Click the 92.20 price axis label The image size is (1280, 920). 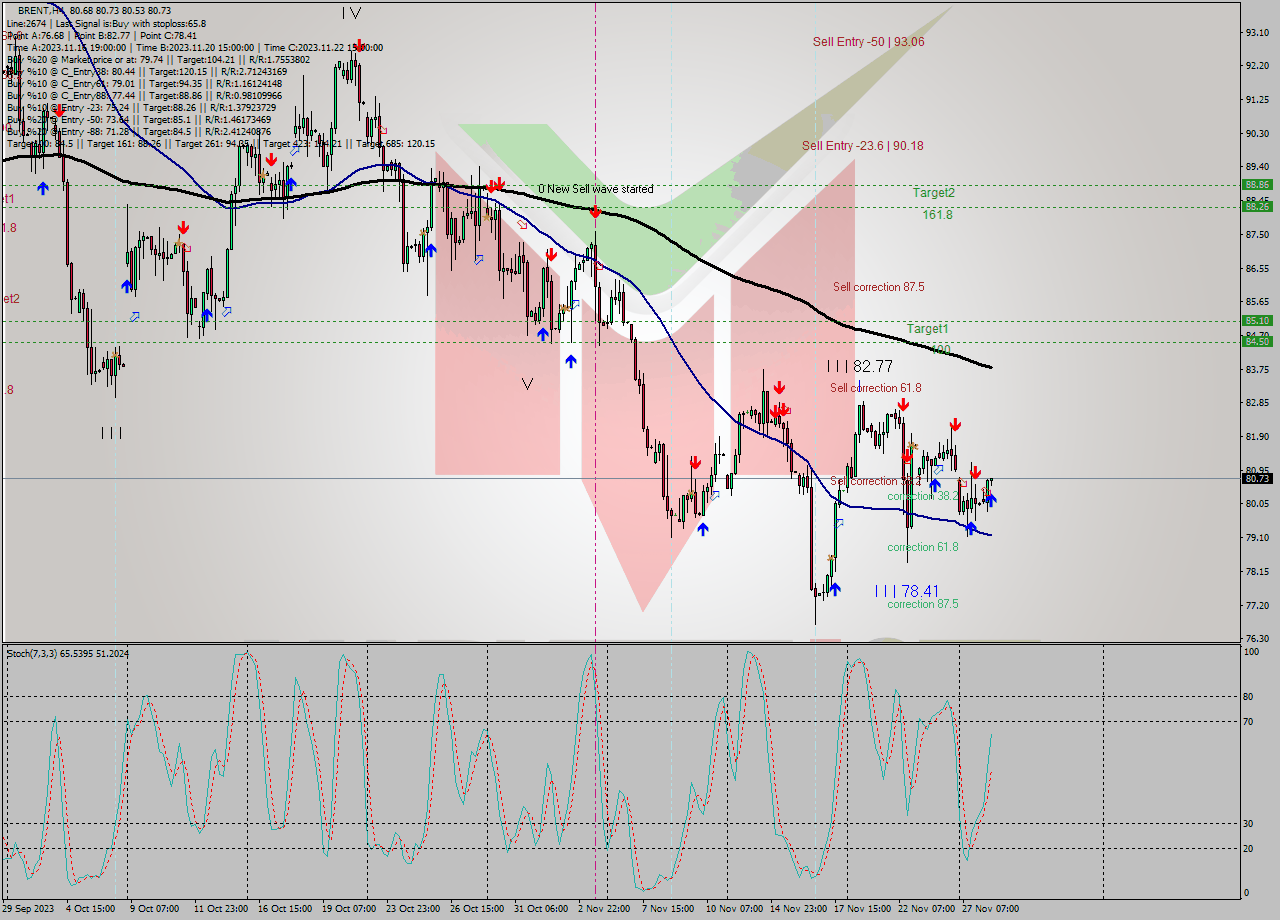1257,66
